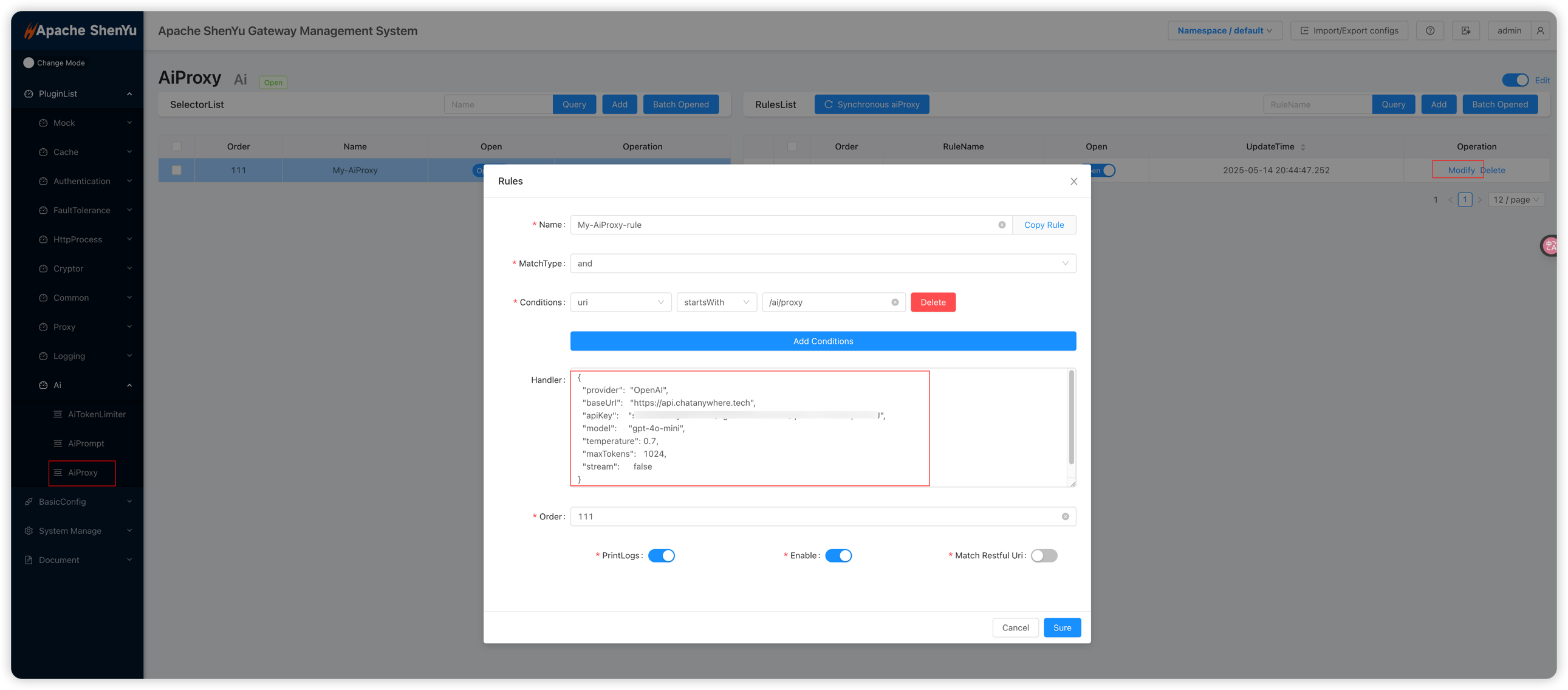Turn on Match Restful Uri switch
Image resolution: width=1568 pixels, height=690 pixels.
(x=1043, y=556)
